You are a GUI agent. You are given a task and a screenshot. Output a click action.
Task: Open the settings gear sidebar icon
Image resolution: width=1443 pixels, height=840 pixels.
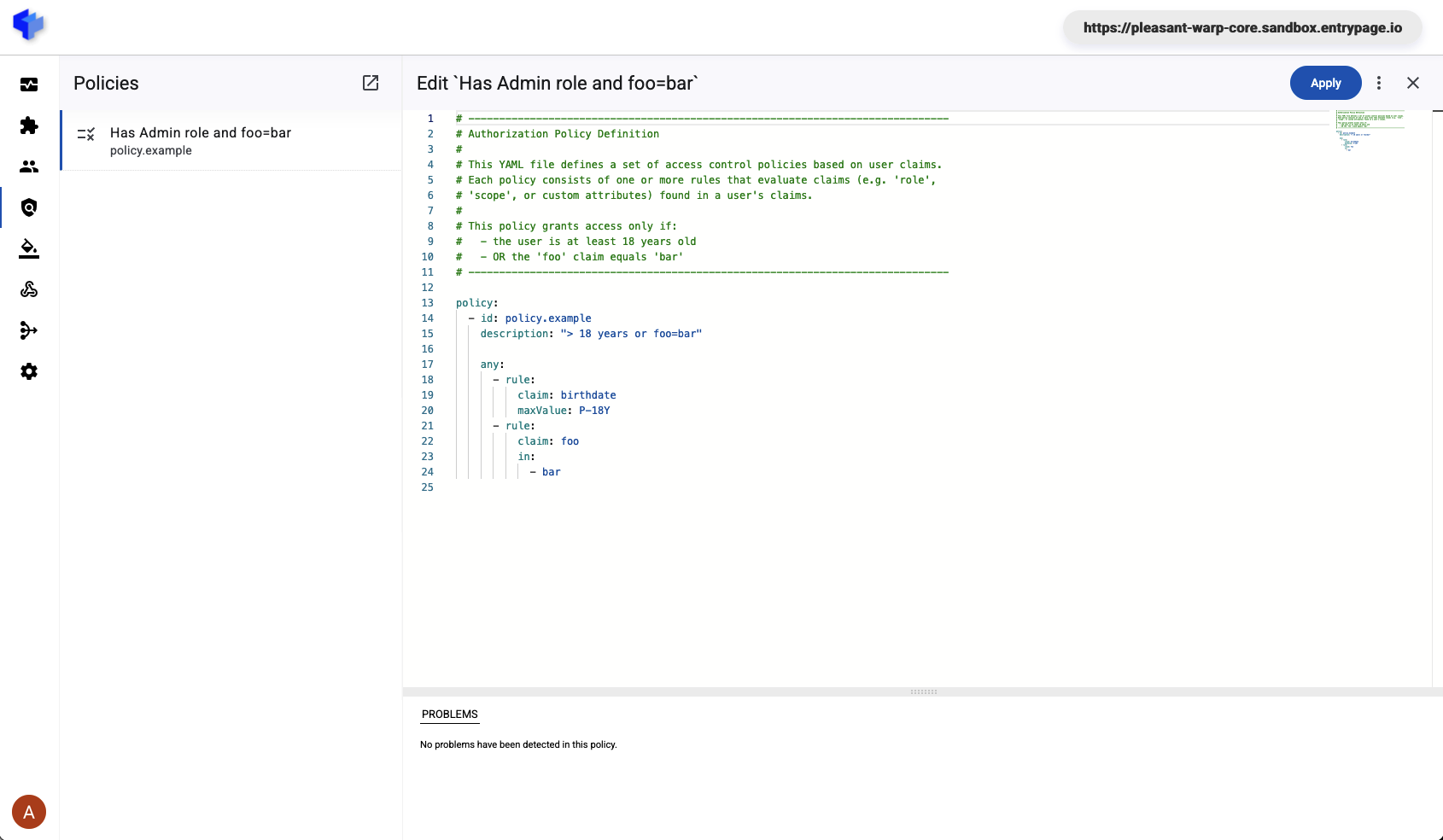point(29,371)
